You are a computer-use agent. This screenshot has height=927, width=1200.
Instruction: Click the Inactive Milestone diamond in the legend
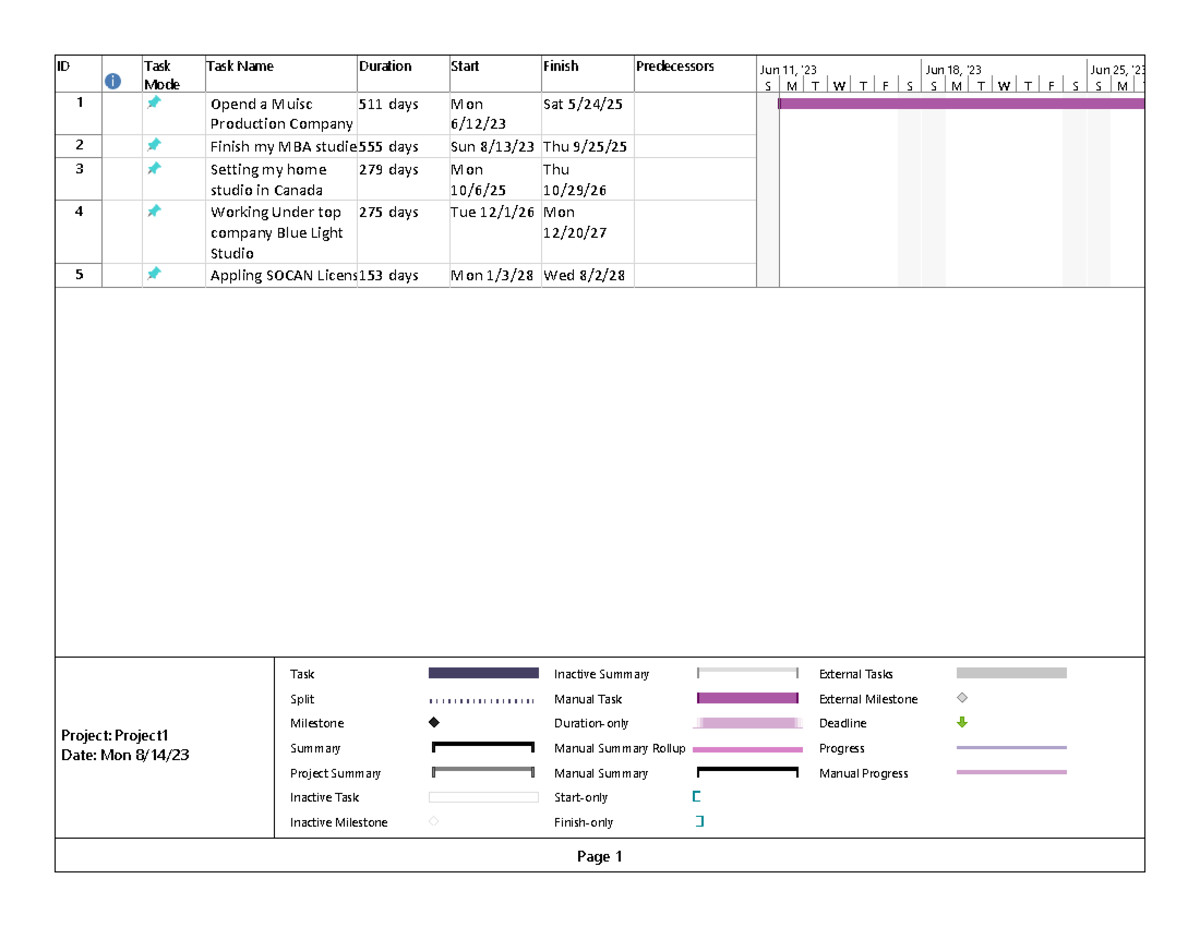434,822
